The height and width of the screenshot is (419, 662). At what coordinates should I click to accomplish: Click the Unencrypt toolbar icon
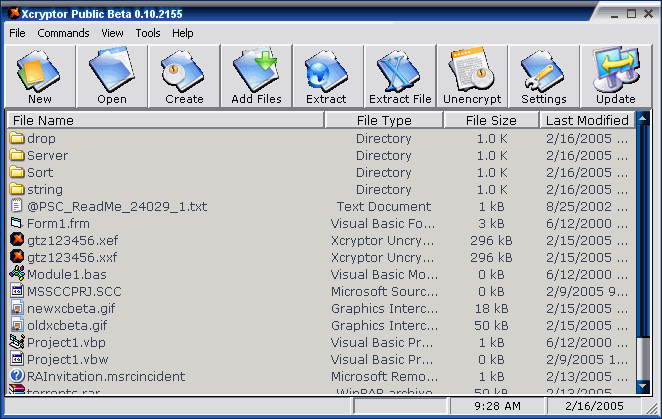pos(472,76)
